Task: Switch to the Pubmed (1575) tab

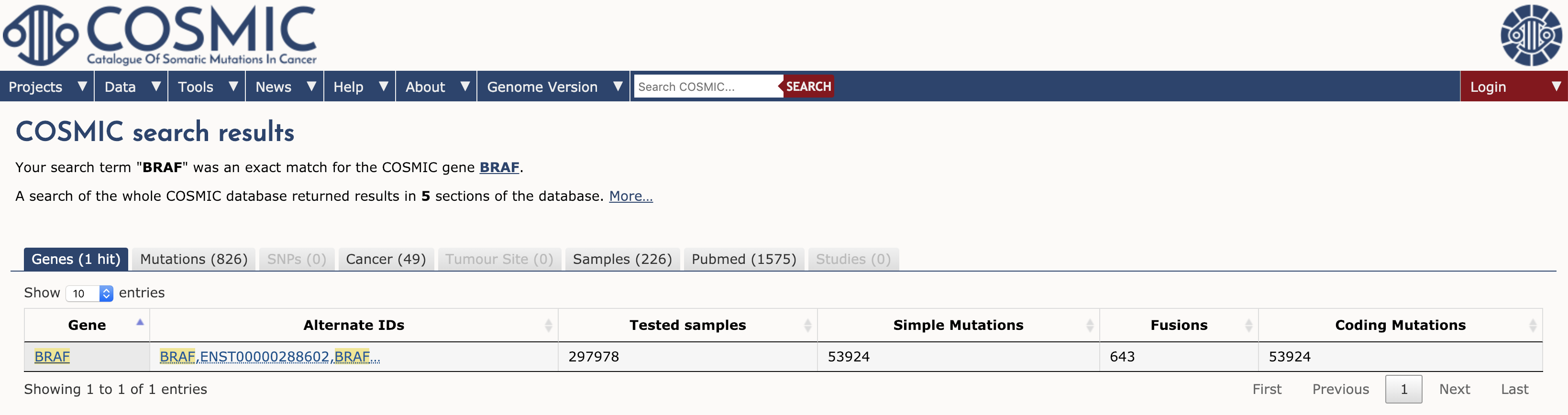Action: tap(744, 259)
